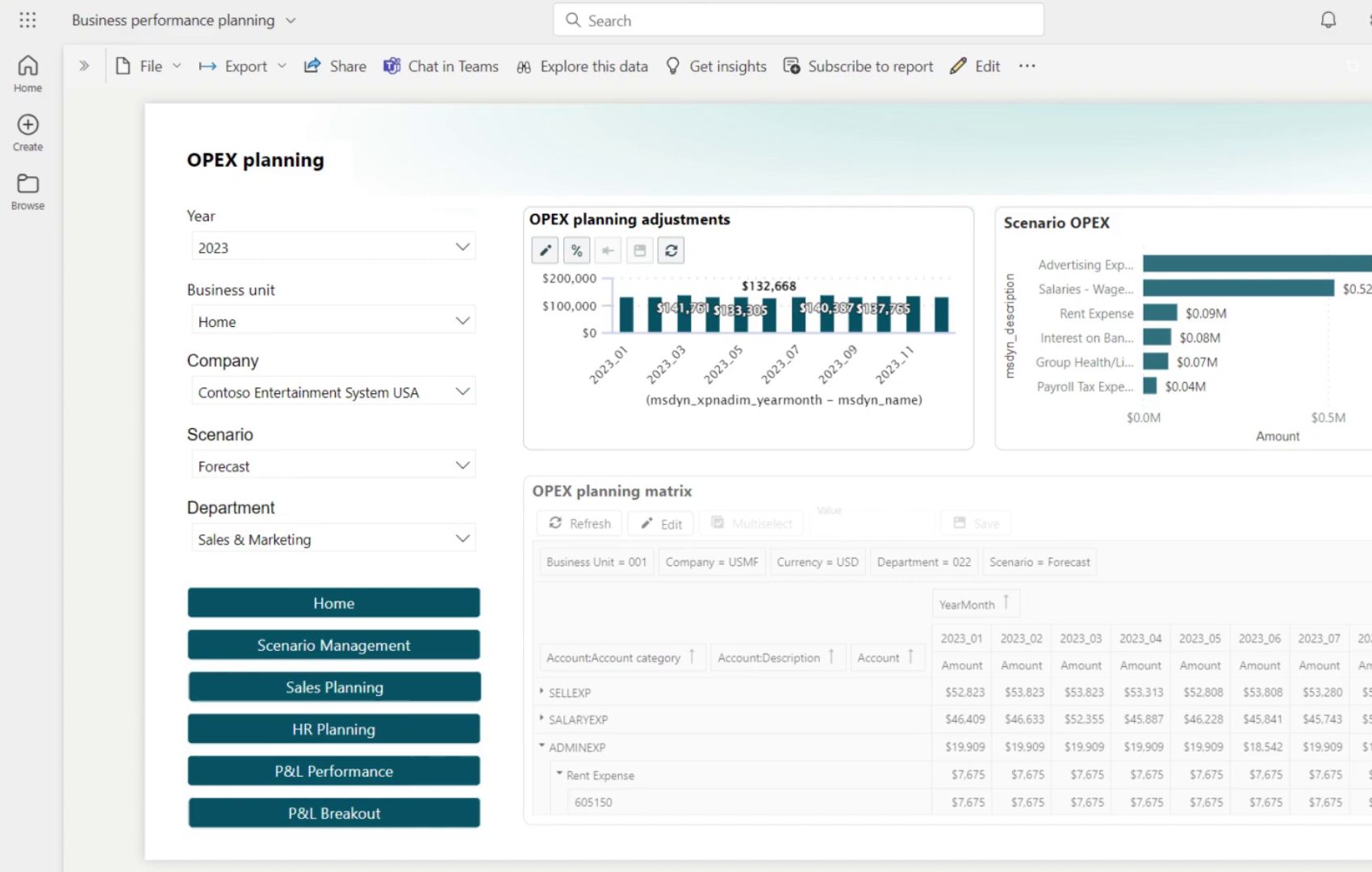
Task: Click the P&L Performance button
Action: click(x=333, y=771)
